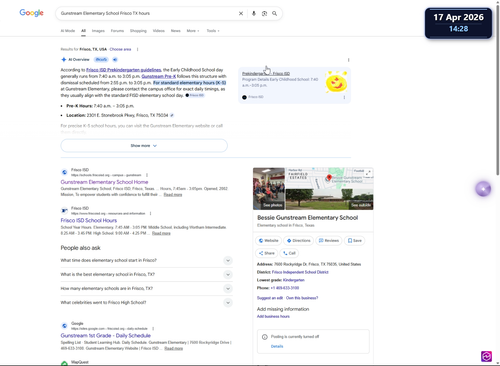Start voice search with the microphone icon
Viewport: 500px width, 366px height.
click(254, 13)
